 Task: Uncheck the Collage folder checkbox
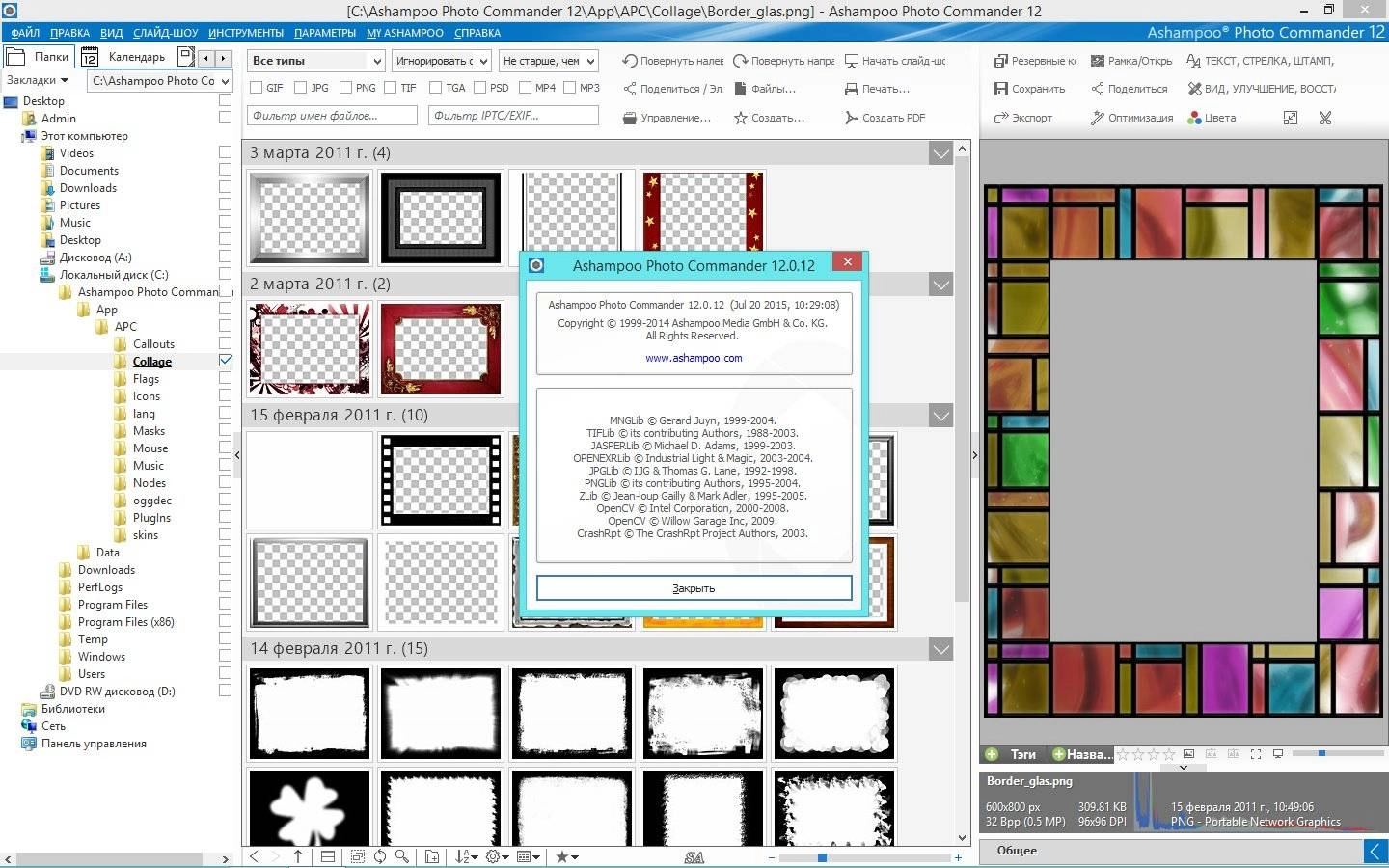click(226, 361)
